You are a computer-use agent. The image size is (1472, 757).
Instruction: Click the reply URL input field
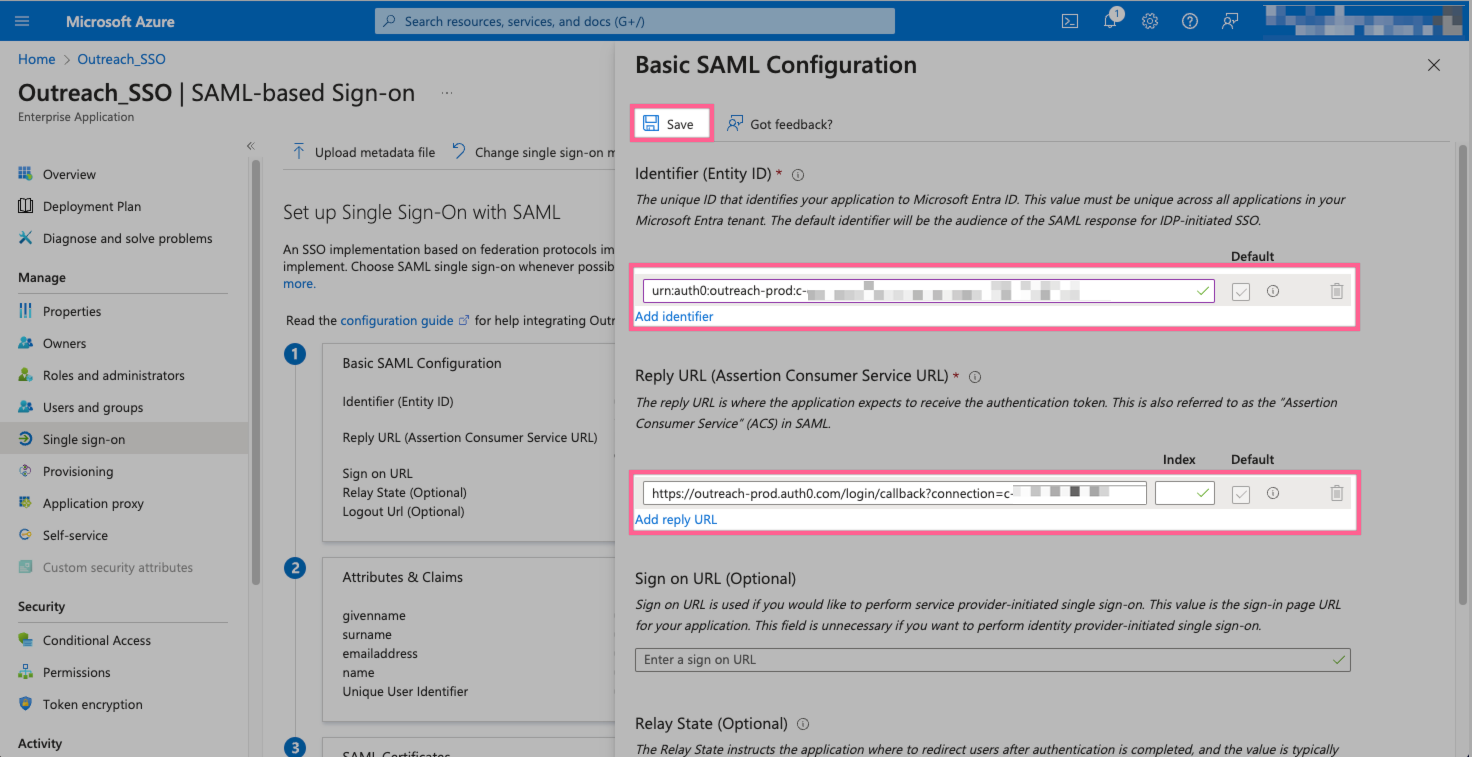894,493
